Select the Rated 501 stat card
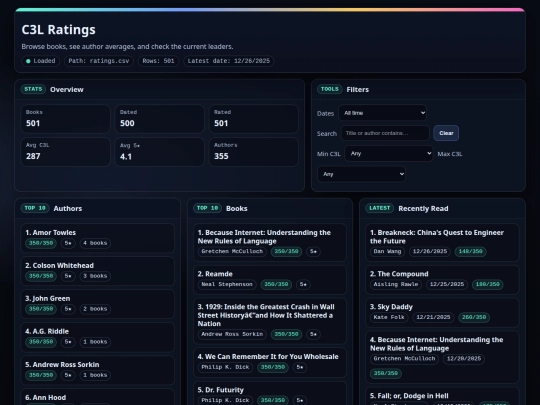This screenshot has height=405, width=540. coord(254,119)
